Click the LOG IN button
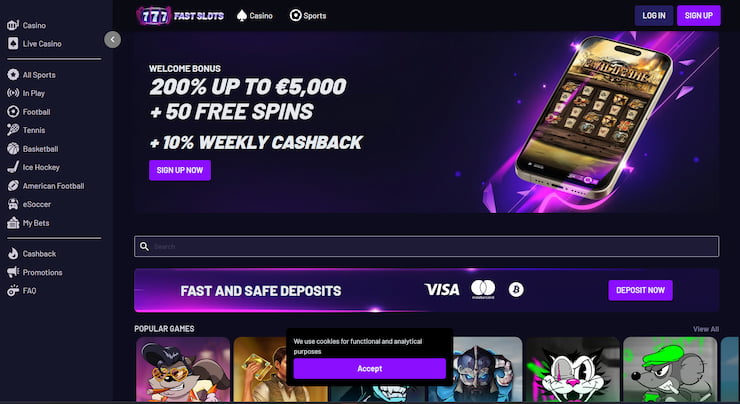This screenshot has height=404, width=740. pos(654,16)
